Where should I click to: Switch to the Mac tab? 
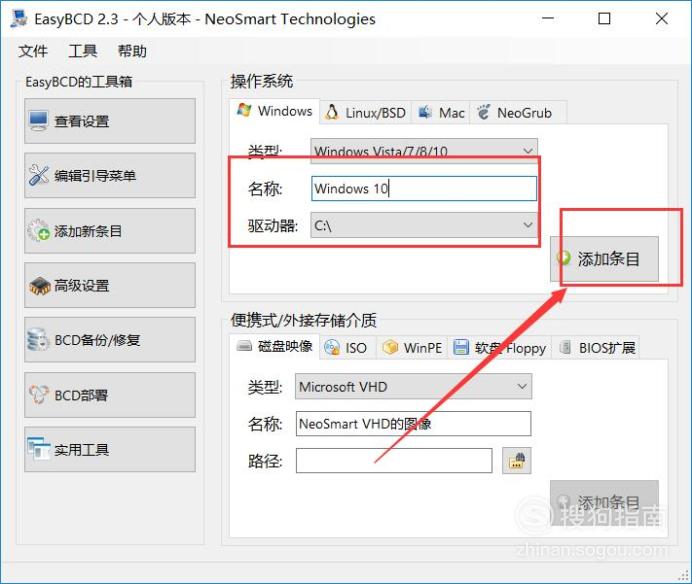pyautogui.click(x=441, y=113)
